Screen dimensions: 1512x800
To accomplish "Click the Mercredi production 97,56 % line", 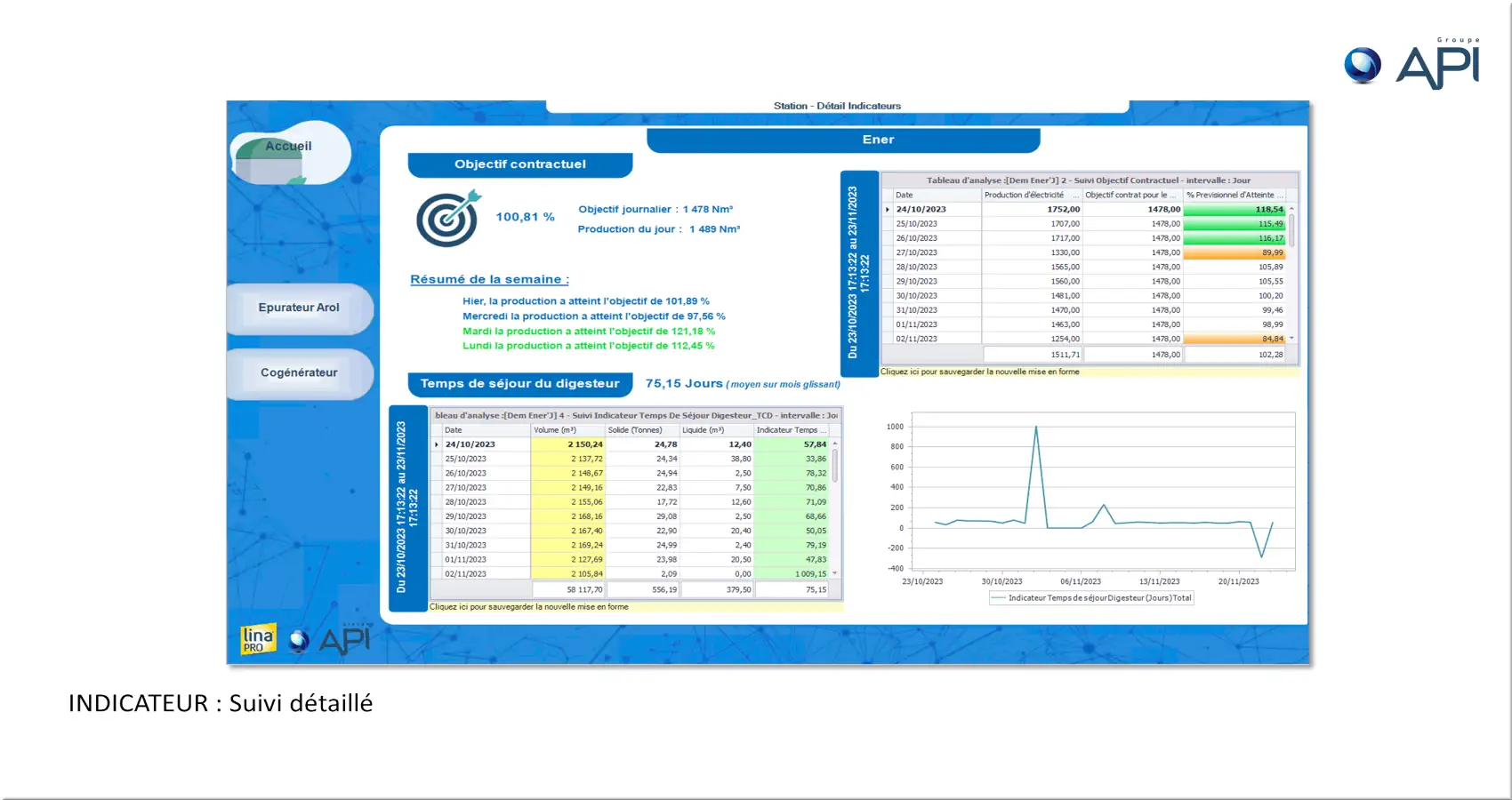I will [594, 316].
